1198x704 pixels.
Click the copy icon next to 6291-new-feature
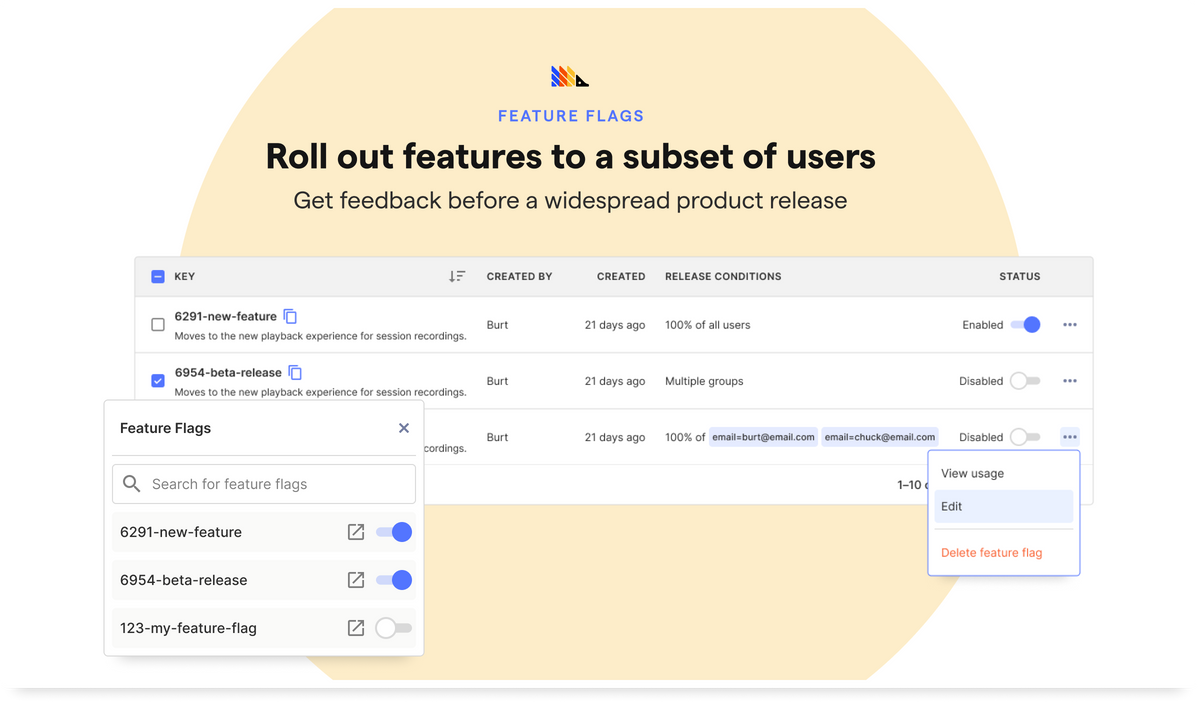(x=290, y=316)
